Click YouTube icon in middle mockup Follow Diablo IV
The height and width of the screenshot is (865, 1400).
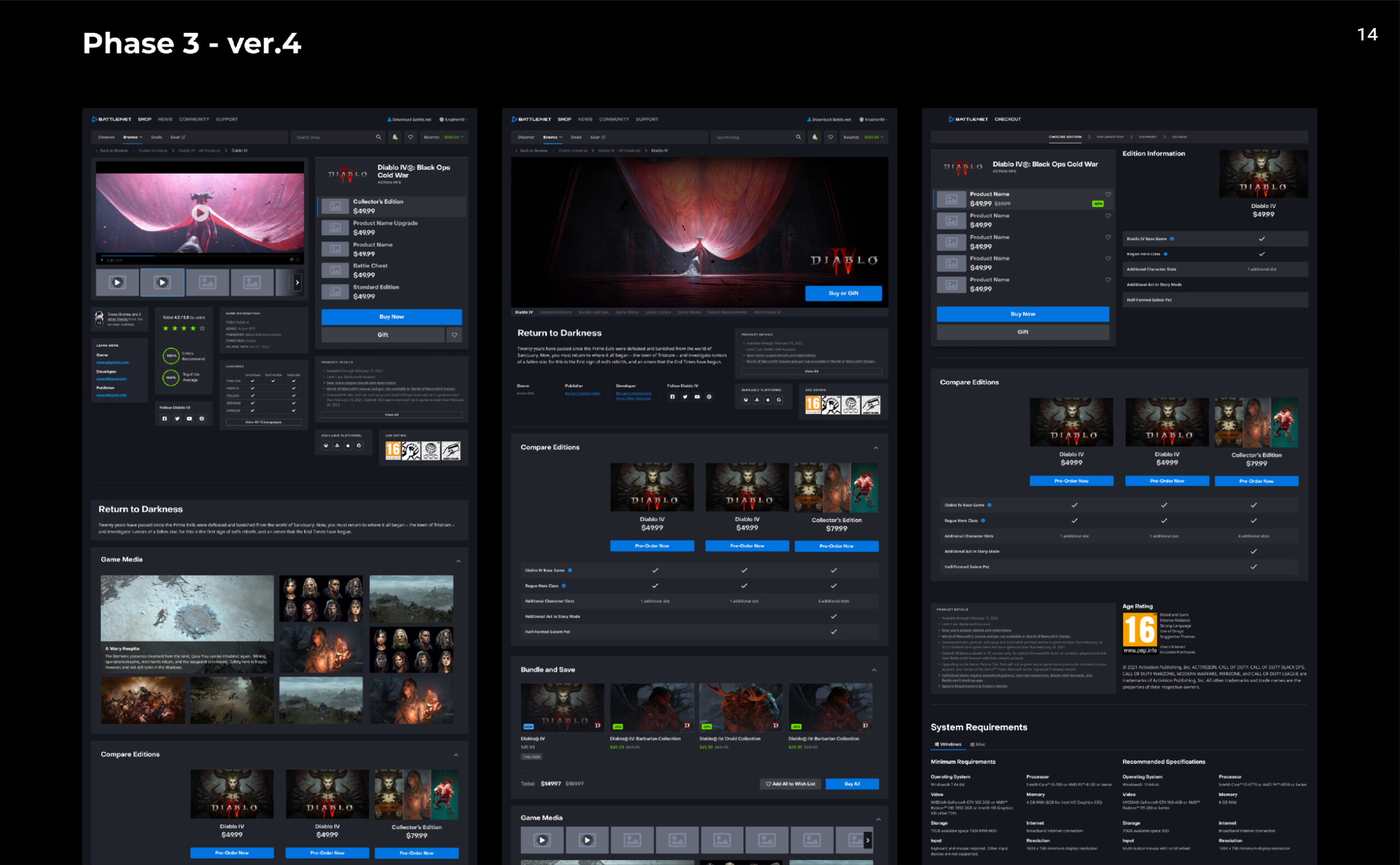[x=697, y=396]
